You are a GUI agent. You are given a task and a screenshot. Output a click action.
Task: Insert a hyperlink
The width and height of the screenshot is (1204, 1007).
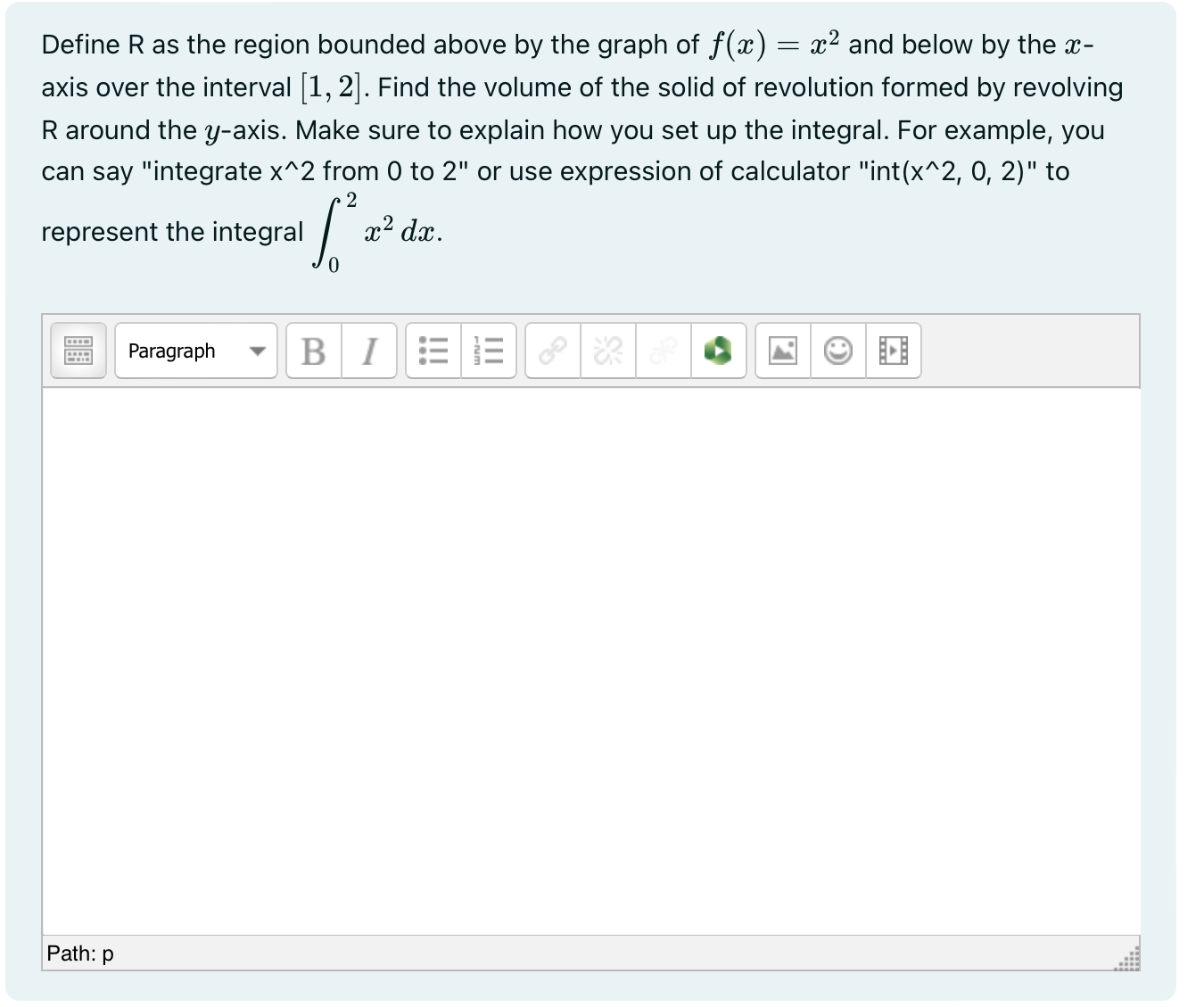point(551,351)
